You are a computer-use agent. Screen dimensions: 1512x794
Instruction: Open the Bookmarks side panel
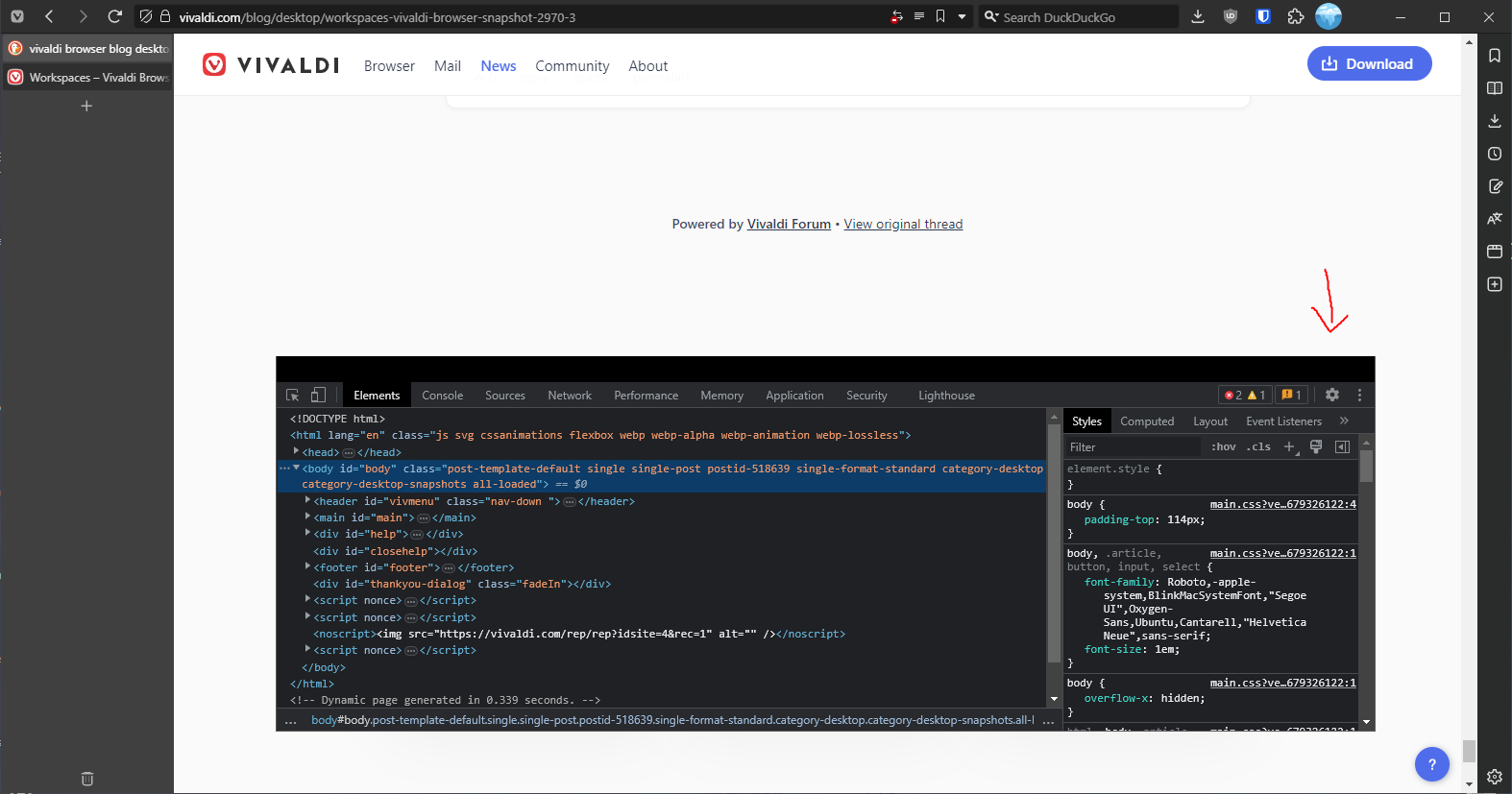pyautogui.click(x=1495, y=56)
